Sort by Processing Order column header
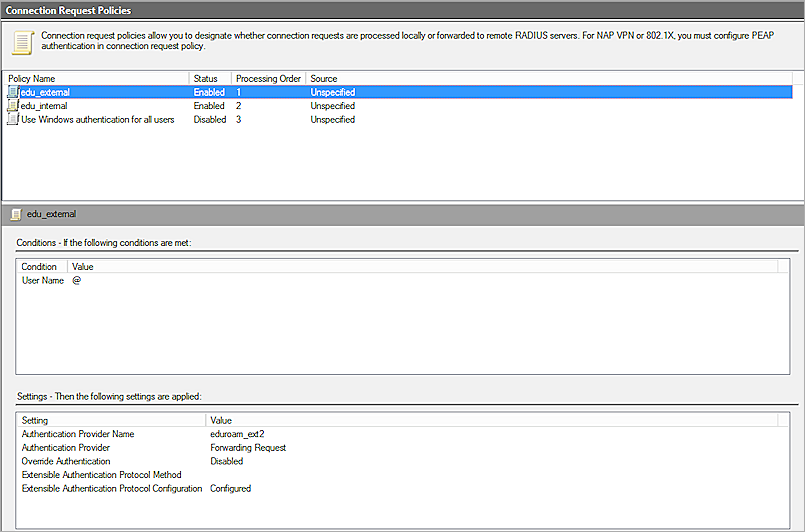805x532 pixels. (268, 78)
